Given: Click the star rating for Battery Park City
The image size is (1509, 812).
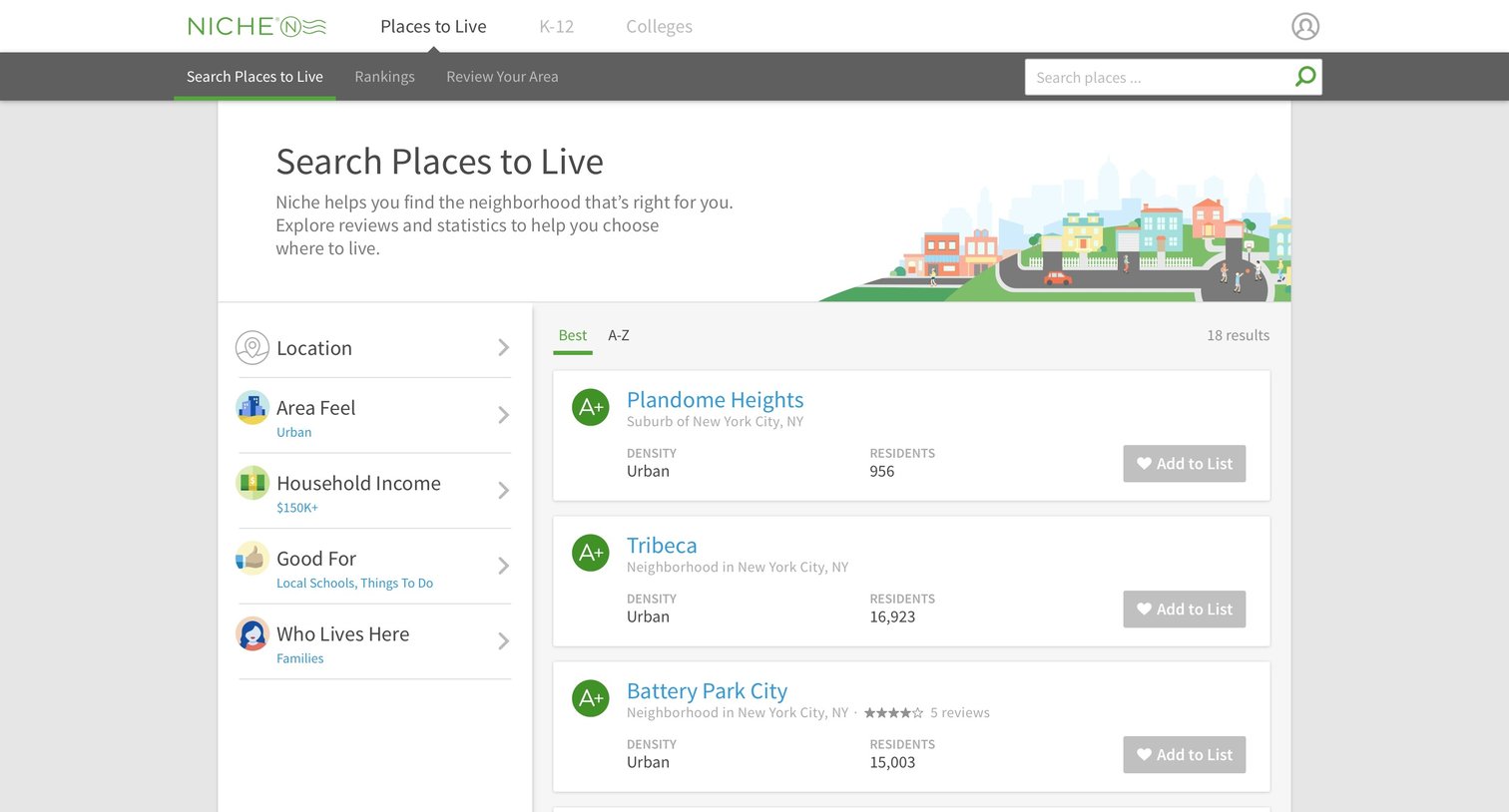Looking at the screenshot, I should (x=893, y=713).
